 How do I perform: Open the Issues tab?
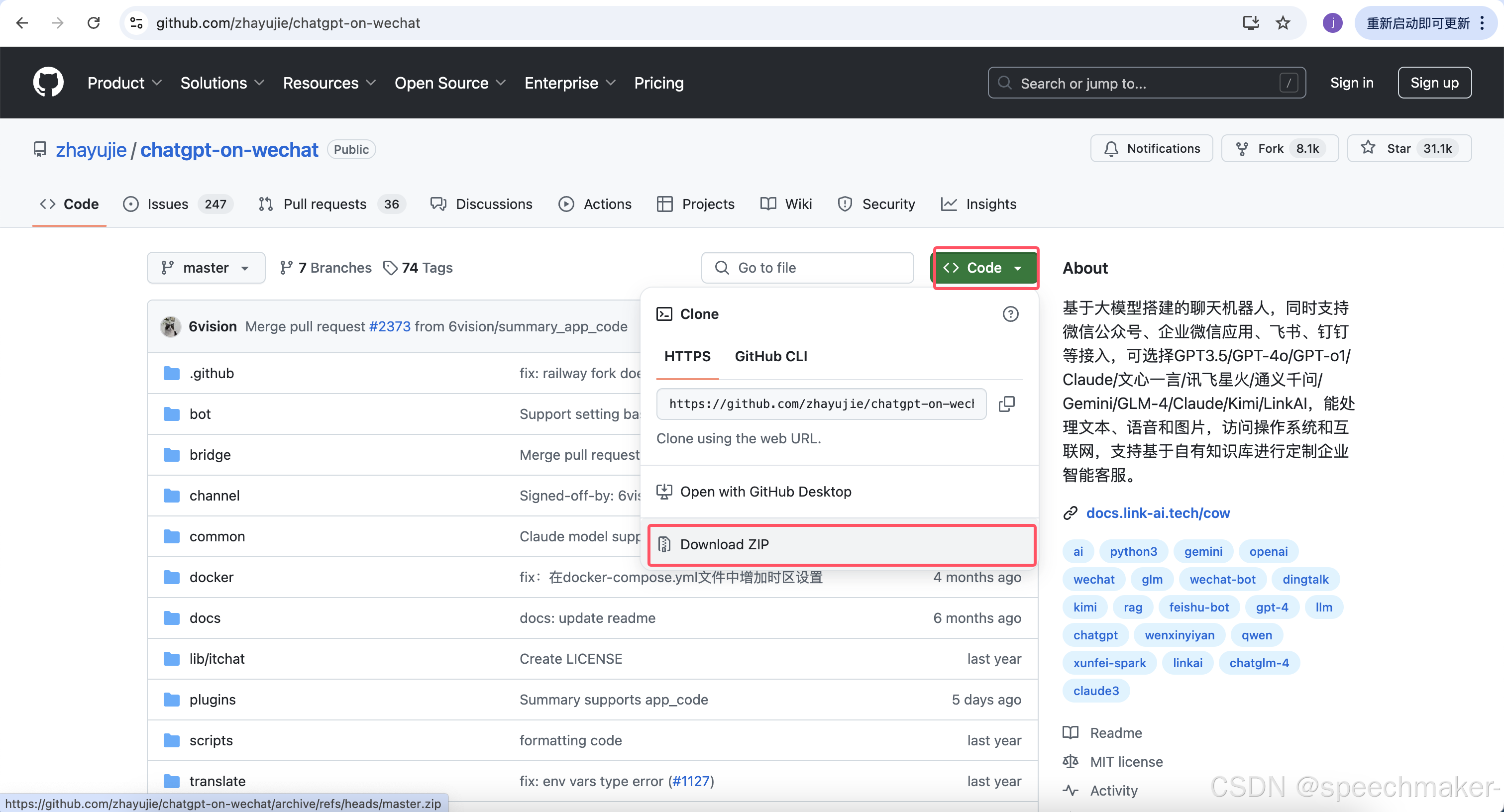click(x=168, y=203)
